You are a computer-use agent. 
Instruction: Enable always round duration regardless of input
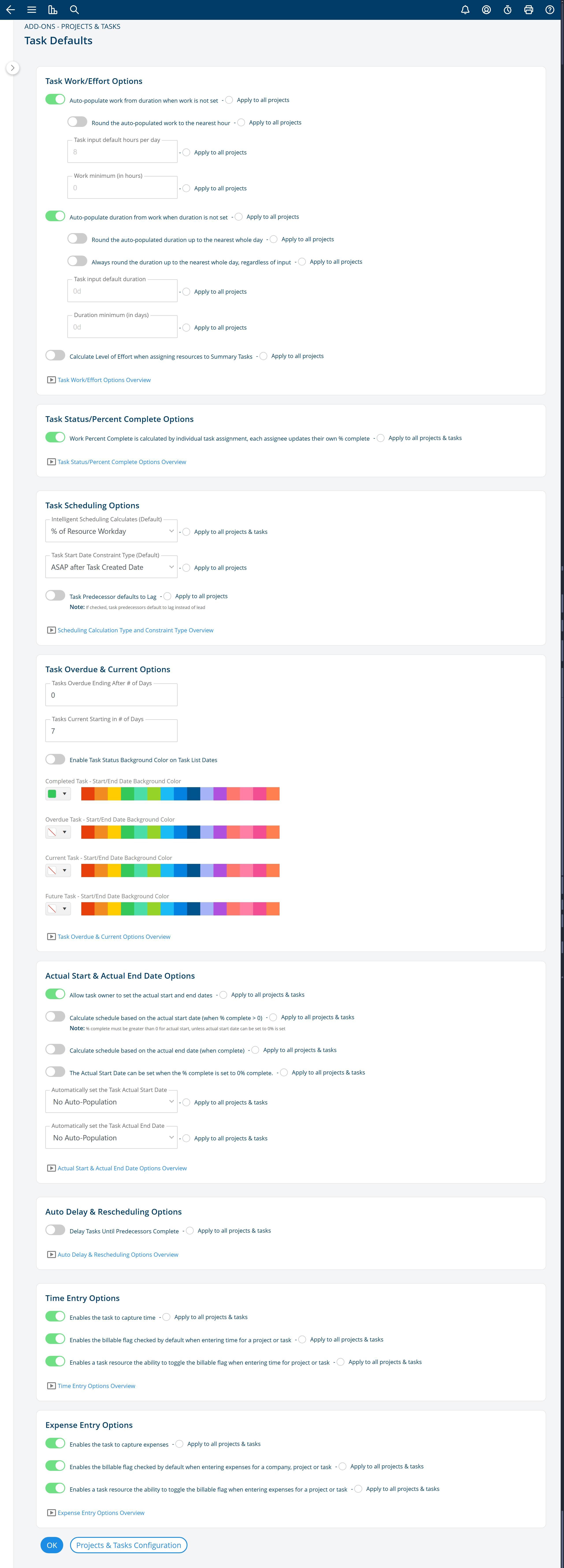(77, 261)
